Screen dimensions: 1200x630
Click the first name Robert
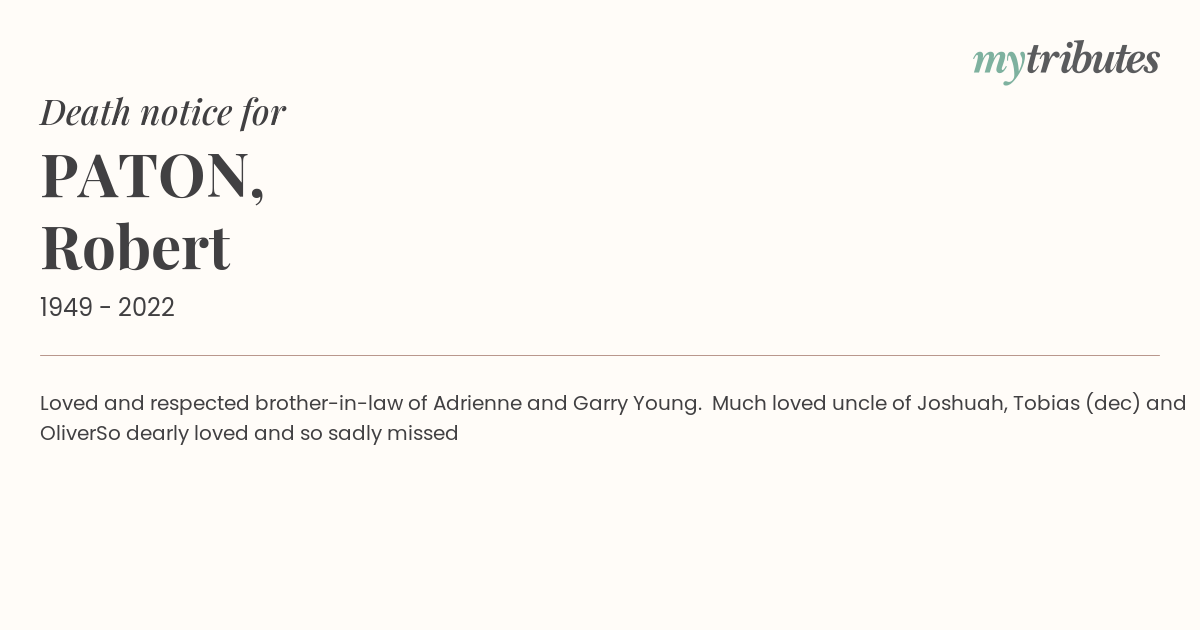[135, 247]
